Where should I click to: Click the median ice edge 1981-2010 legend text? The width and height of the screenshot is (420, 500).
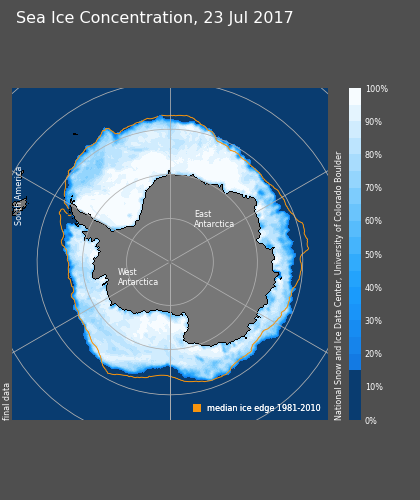pyautogui.click(x=264, y=408)
